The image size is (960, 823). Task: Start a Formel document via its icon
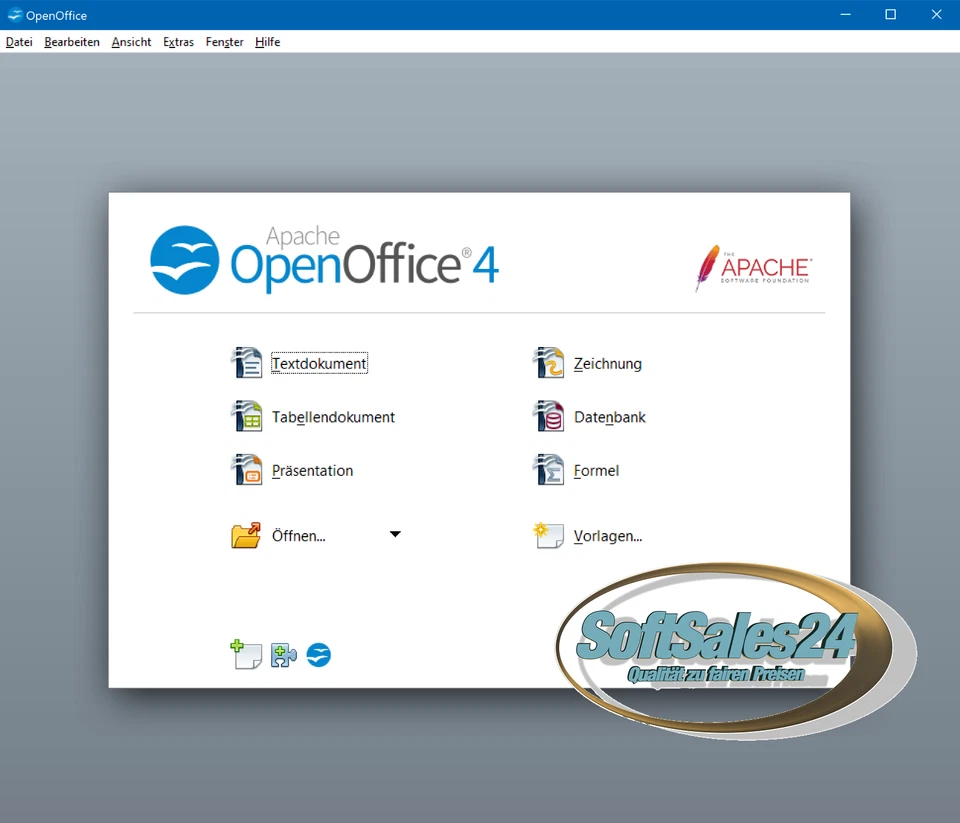pos(548,470)
